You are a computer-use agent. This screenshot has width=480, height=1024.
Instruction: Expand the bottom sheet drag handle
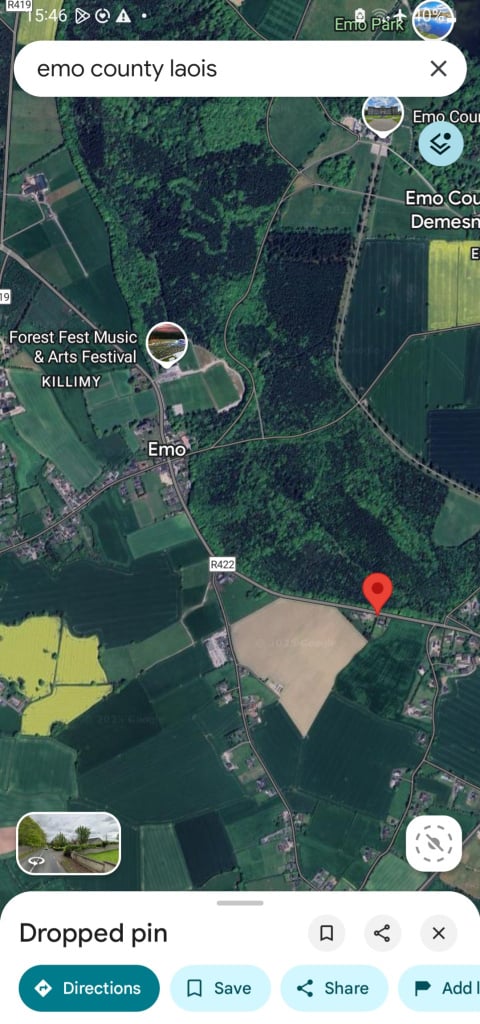[x=240, y=903]
